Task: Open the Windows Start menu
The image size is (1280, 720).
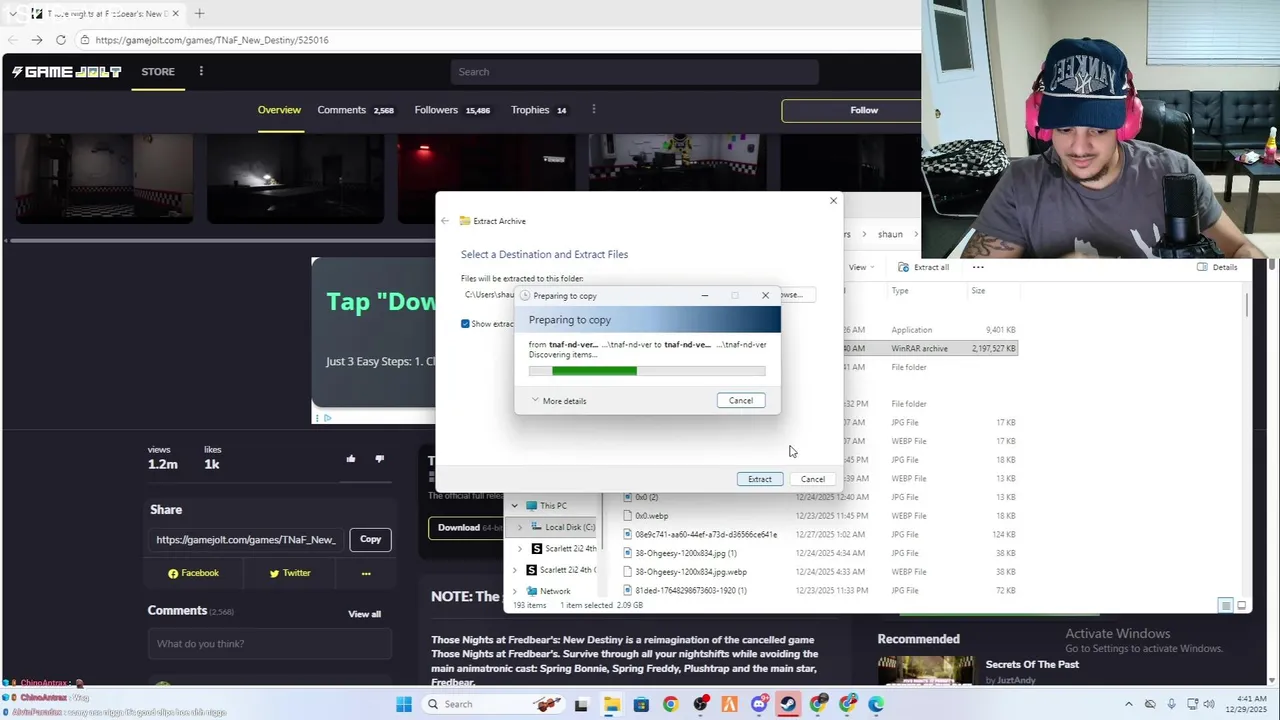Action: pos(404,704)
